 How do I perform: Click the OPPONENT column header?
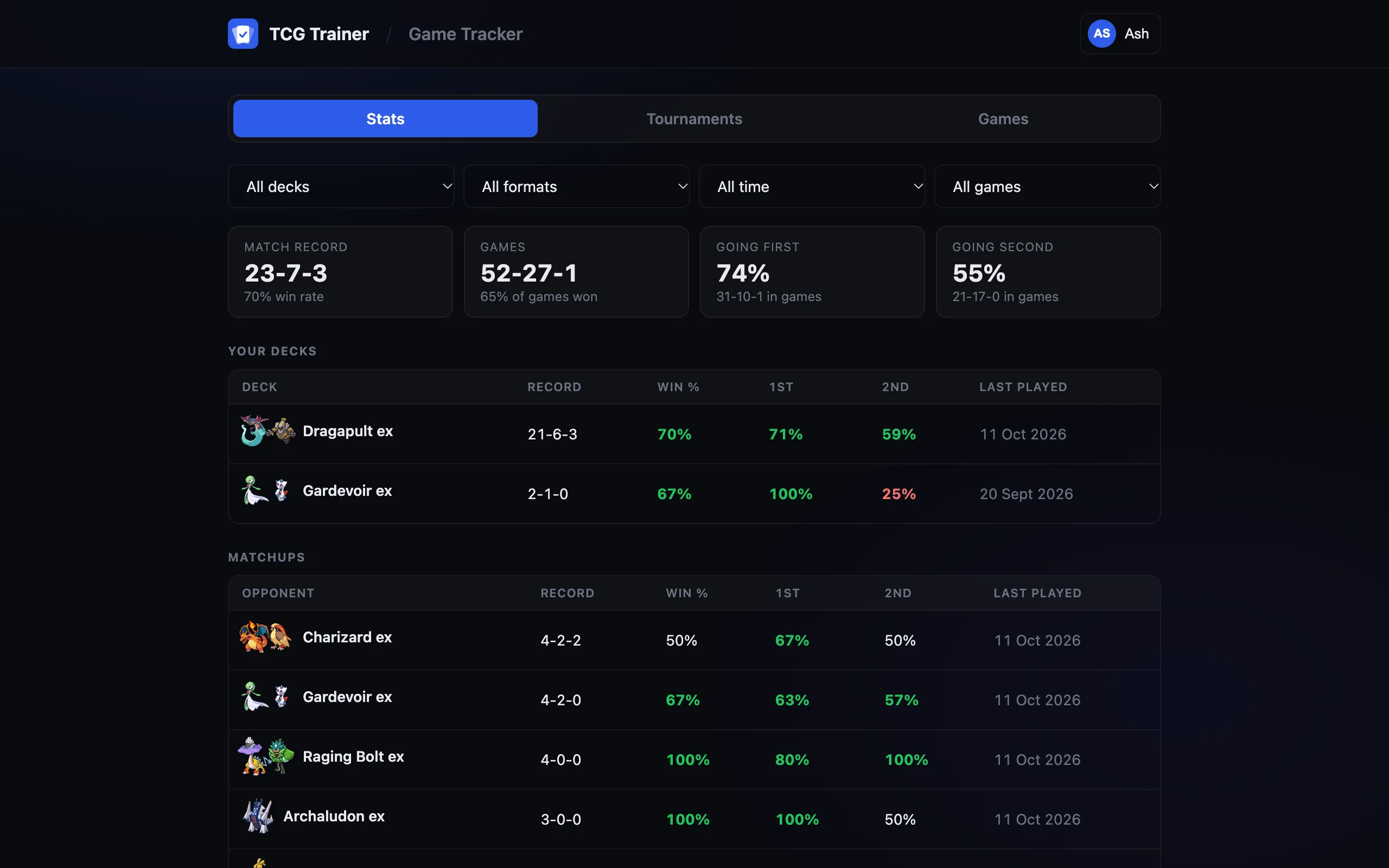click(278, 593)
